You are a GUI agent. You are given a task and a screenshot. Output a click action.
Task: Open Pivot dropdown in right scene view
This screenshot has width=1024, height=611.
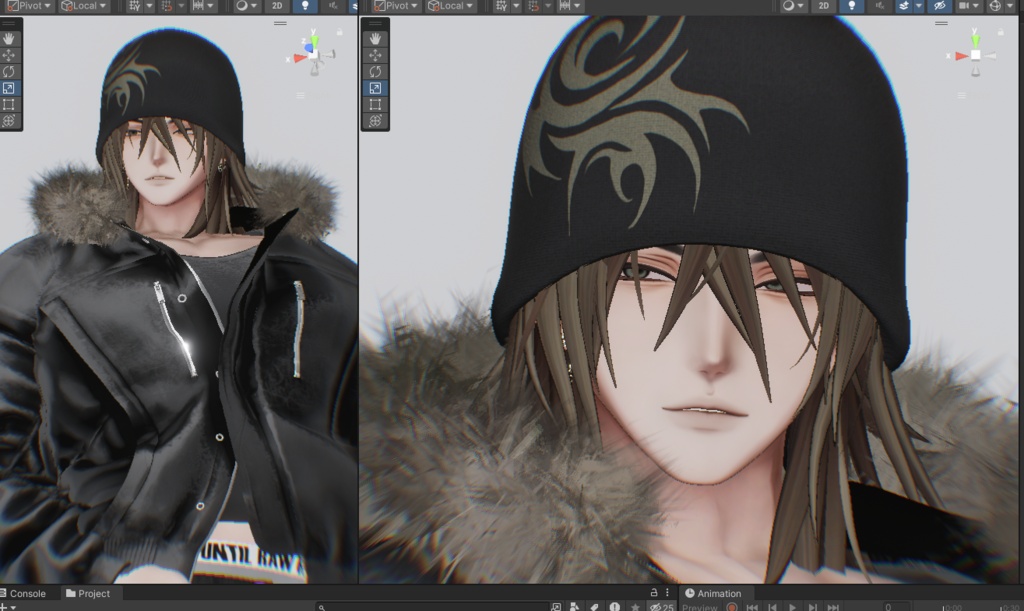[396, 6]
